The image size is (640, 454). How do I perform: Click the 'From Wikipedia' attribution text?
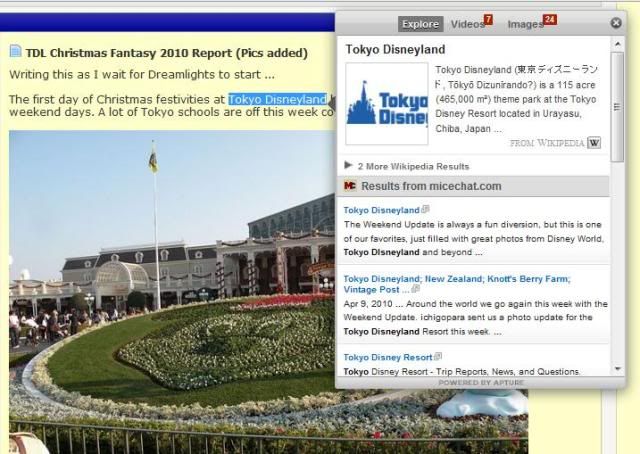[547, 143]
